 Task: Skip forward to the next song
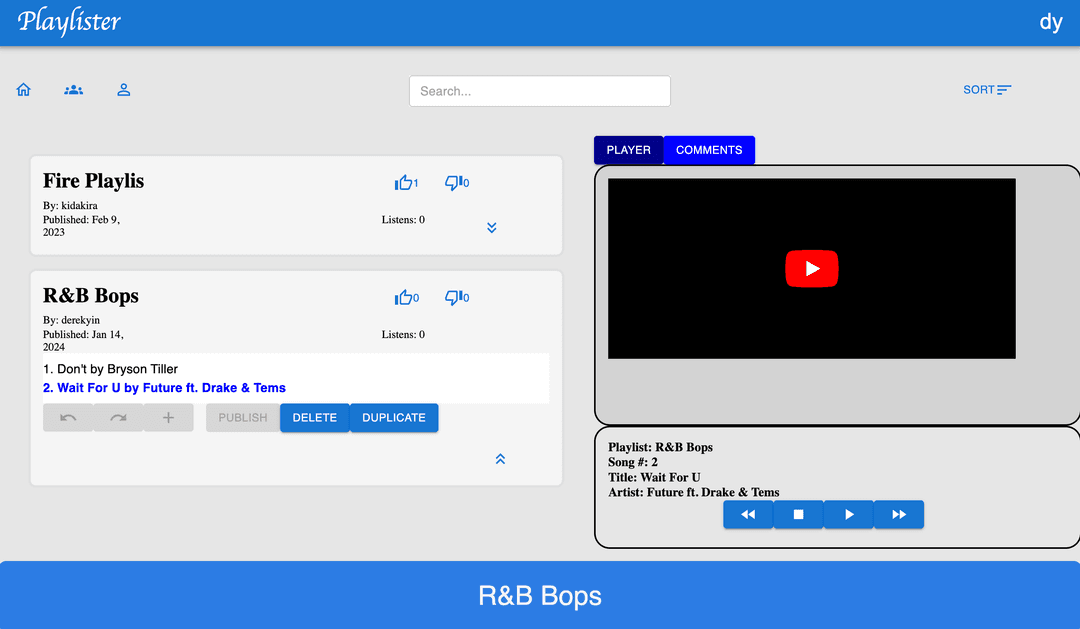(x=898, y=515)
